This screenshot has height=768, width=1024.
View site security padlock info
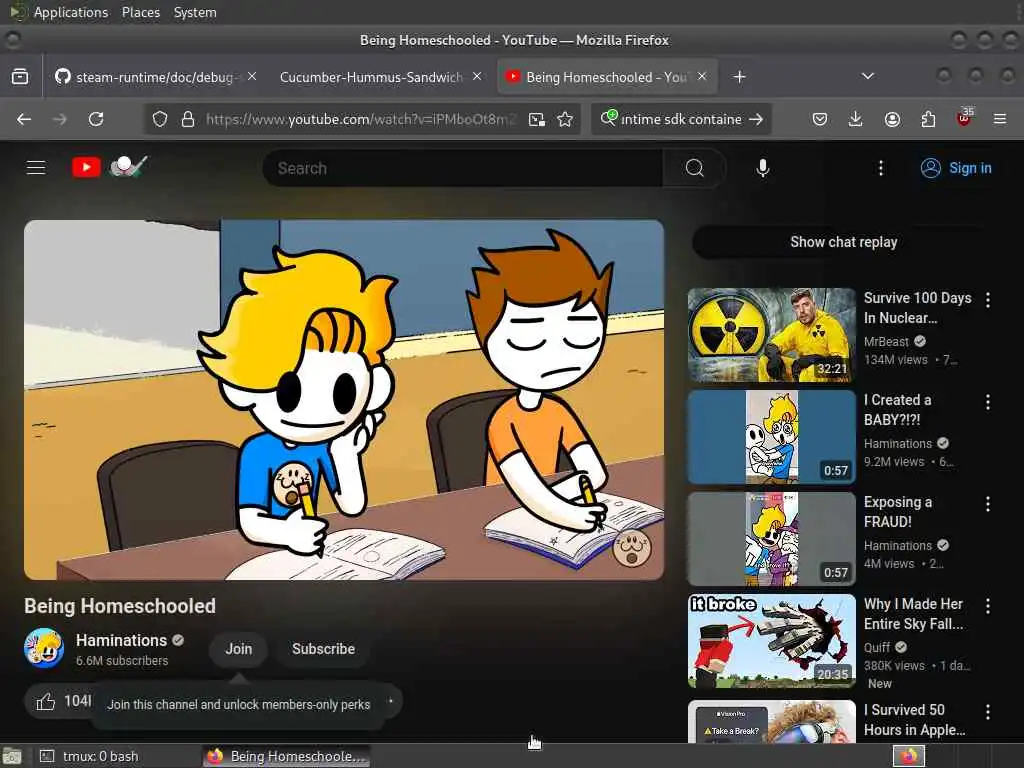pos(188,119)
